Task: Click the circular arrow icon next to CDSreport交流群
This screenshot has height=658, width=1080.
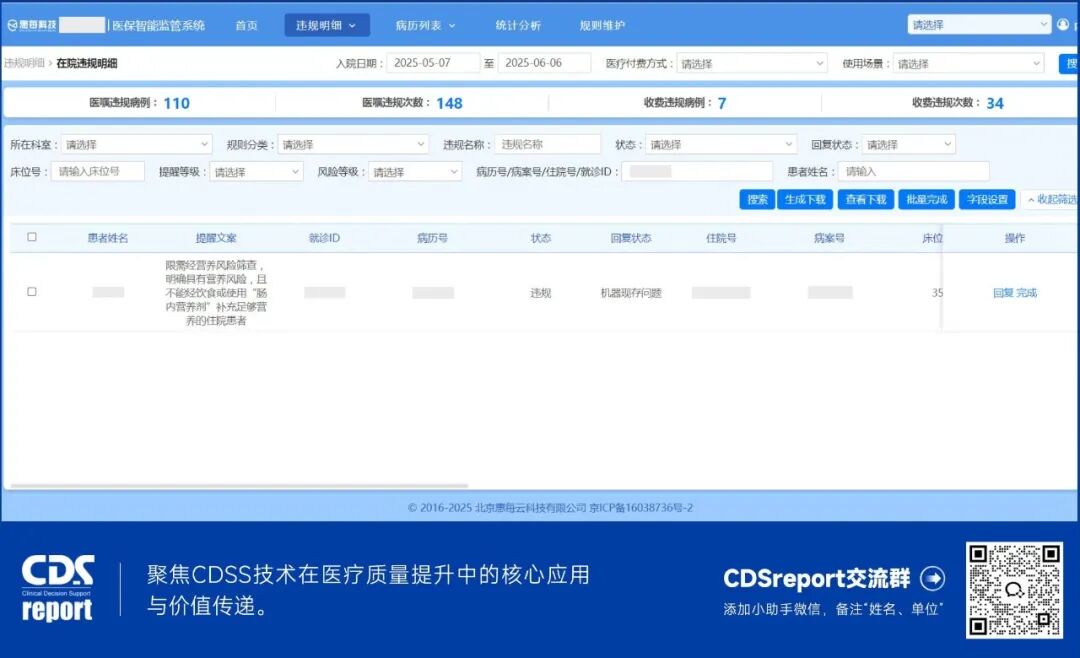Action: click(932, 578)
